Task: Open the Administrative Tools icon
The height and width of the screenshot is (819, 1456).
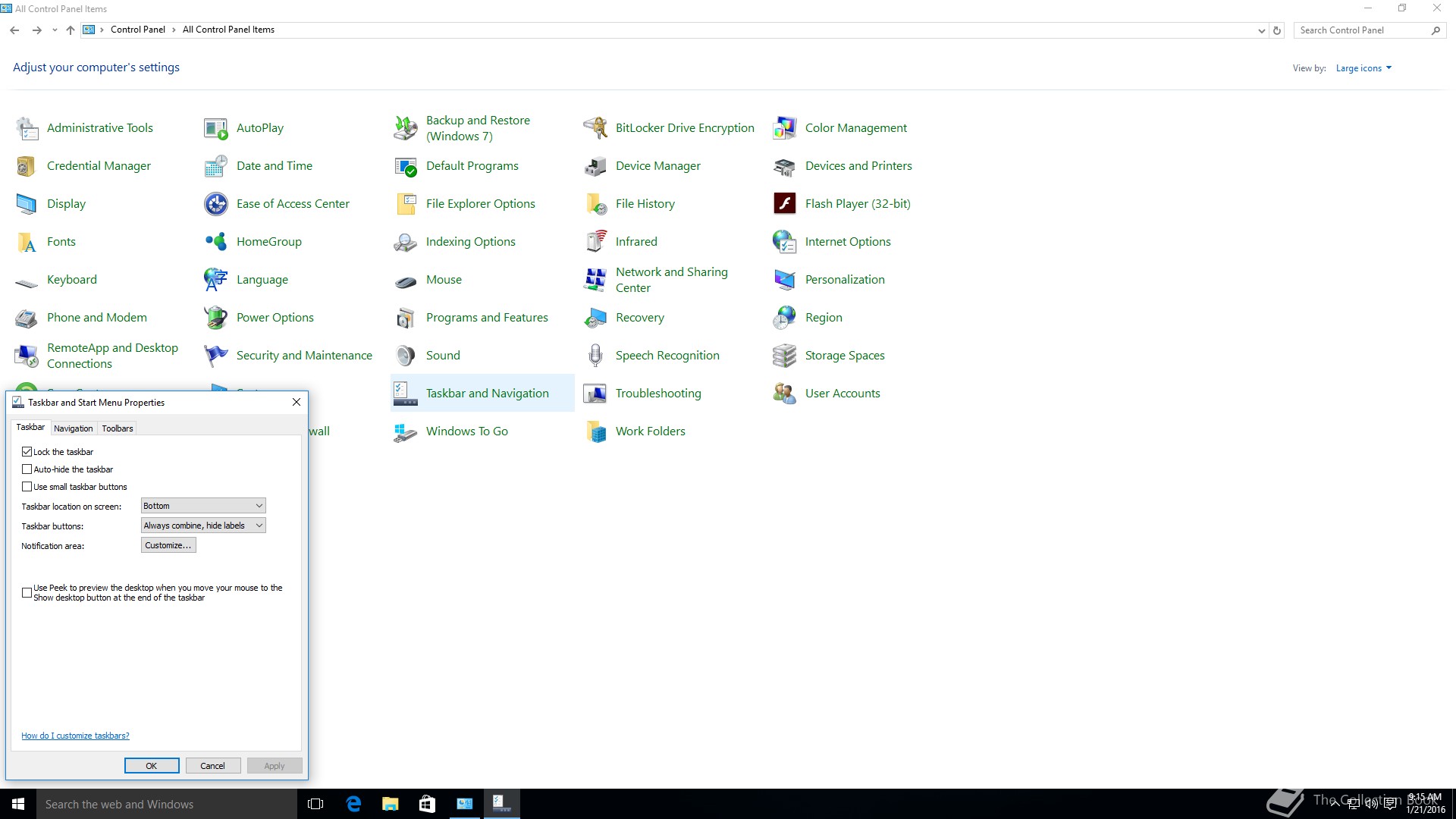Action: (x=27, y=128)
